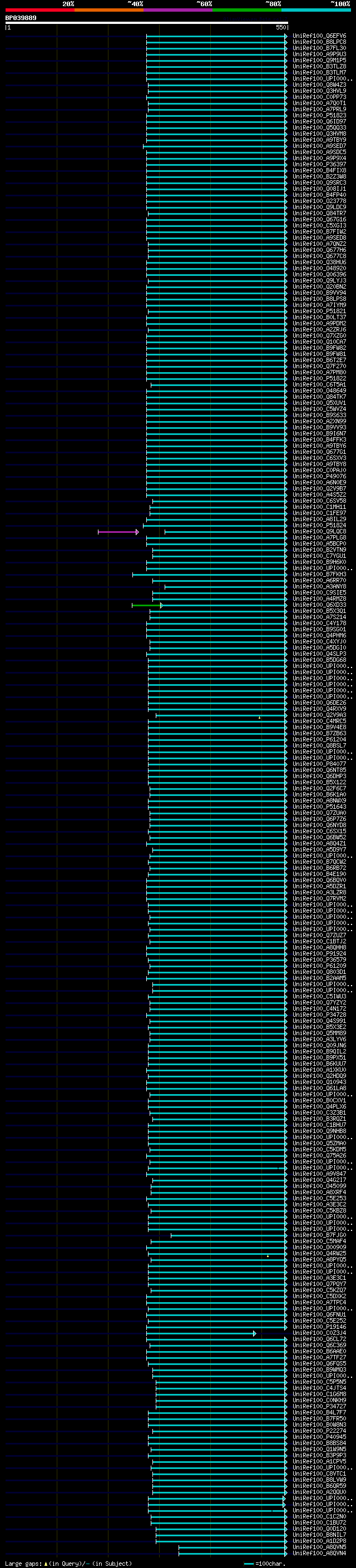Select row label UniRef100_C0Z3J4
This screenshot has height=1568, width=356.
pos(319,1333)
